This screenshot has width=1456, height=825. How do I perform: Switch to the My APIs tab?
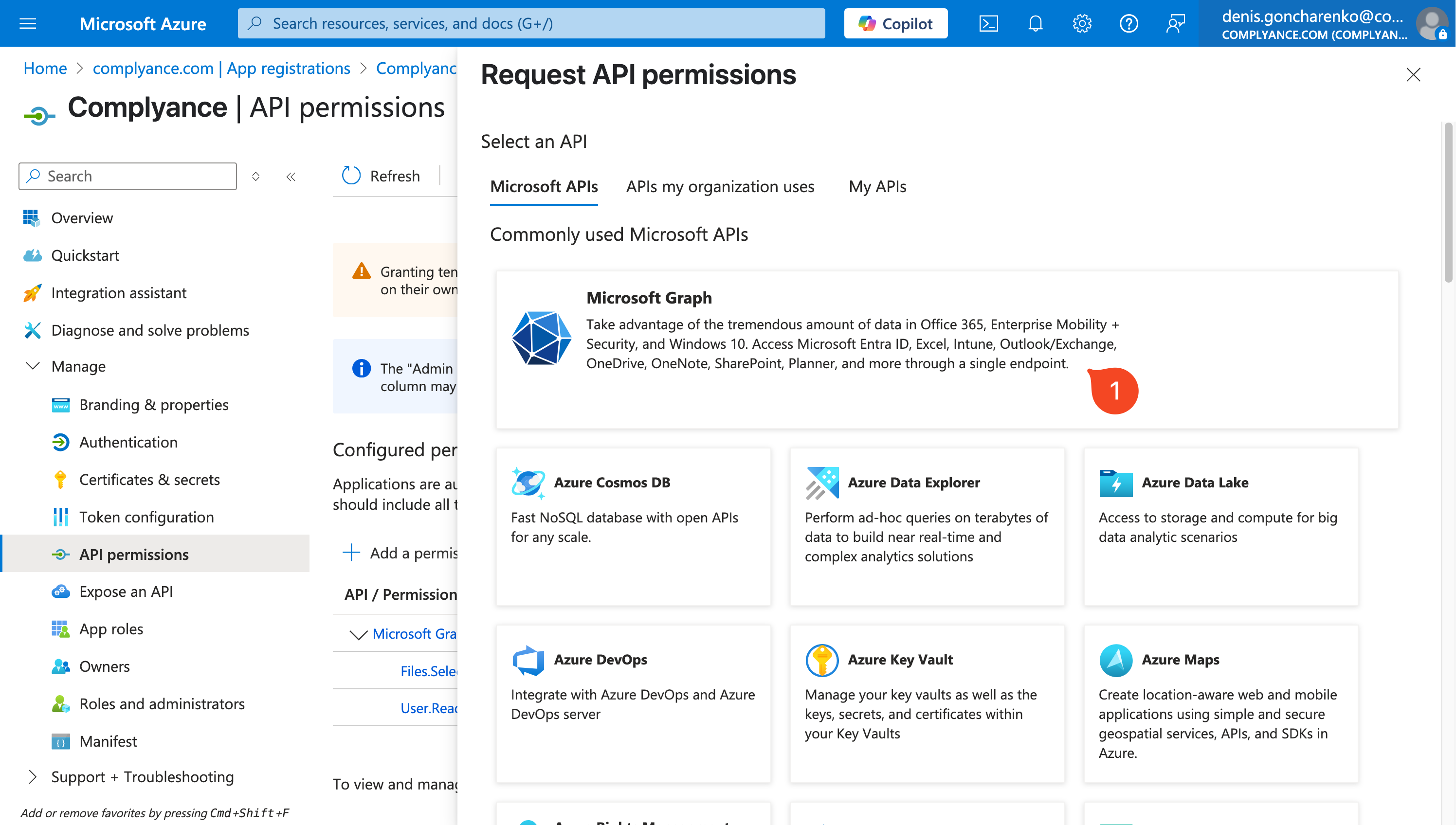(877, 186)
